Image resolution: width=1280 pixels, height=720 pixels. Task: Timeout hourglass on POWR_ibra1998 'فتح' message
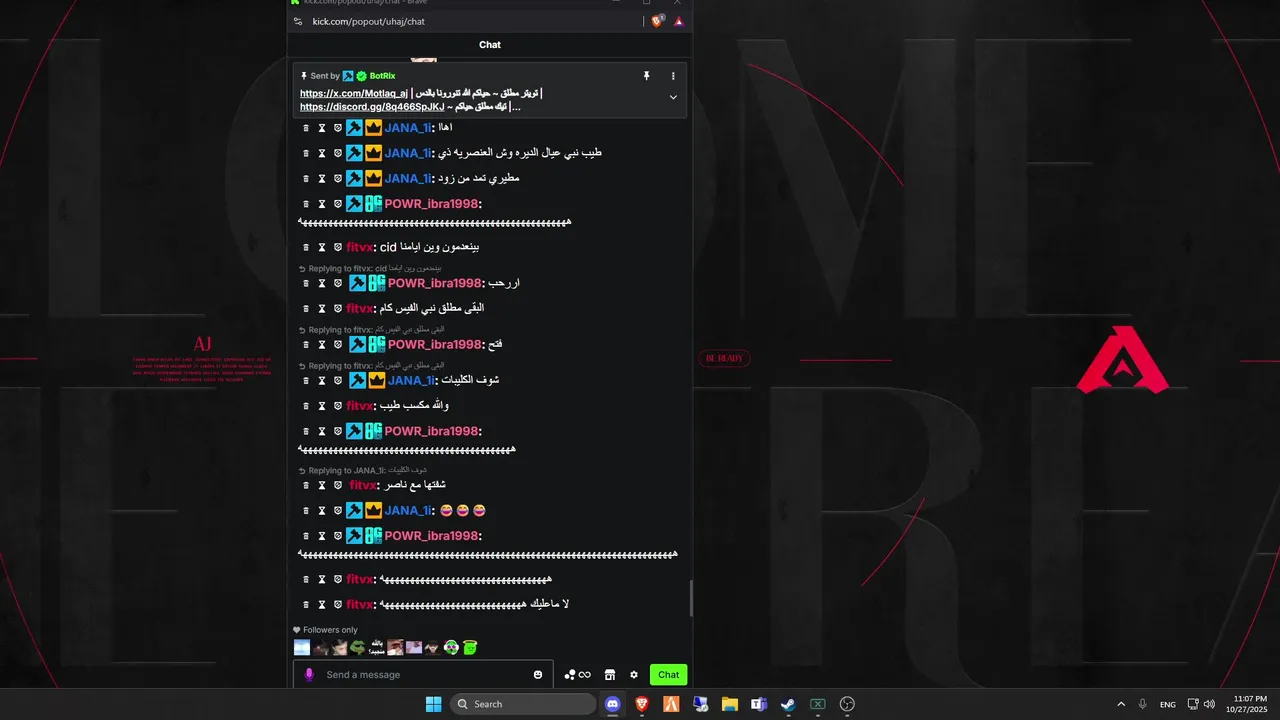pos(322,344)
